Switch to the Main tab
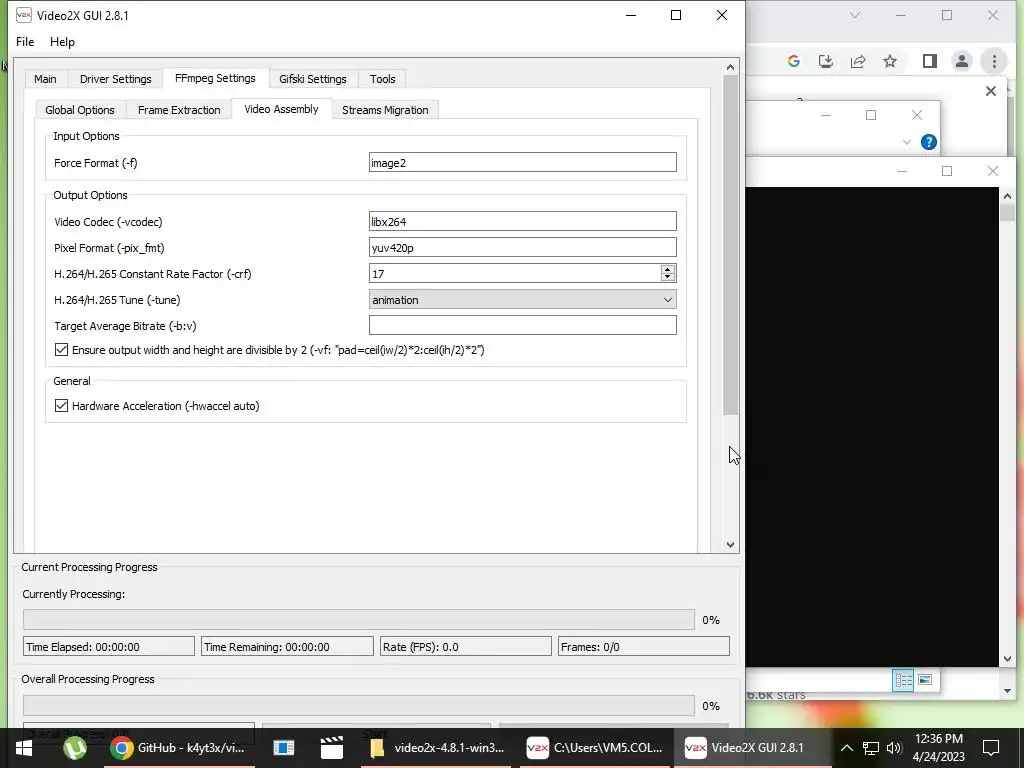 click(x=45, y=79)
